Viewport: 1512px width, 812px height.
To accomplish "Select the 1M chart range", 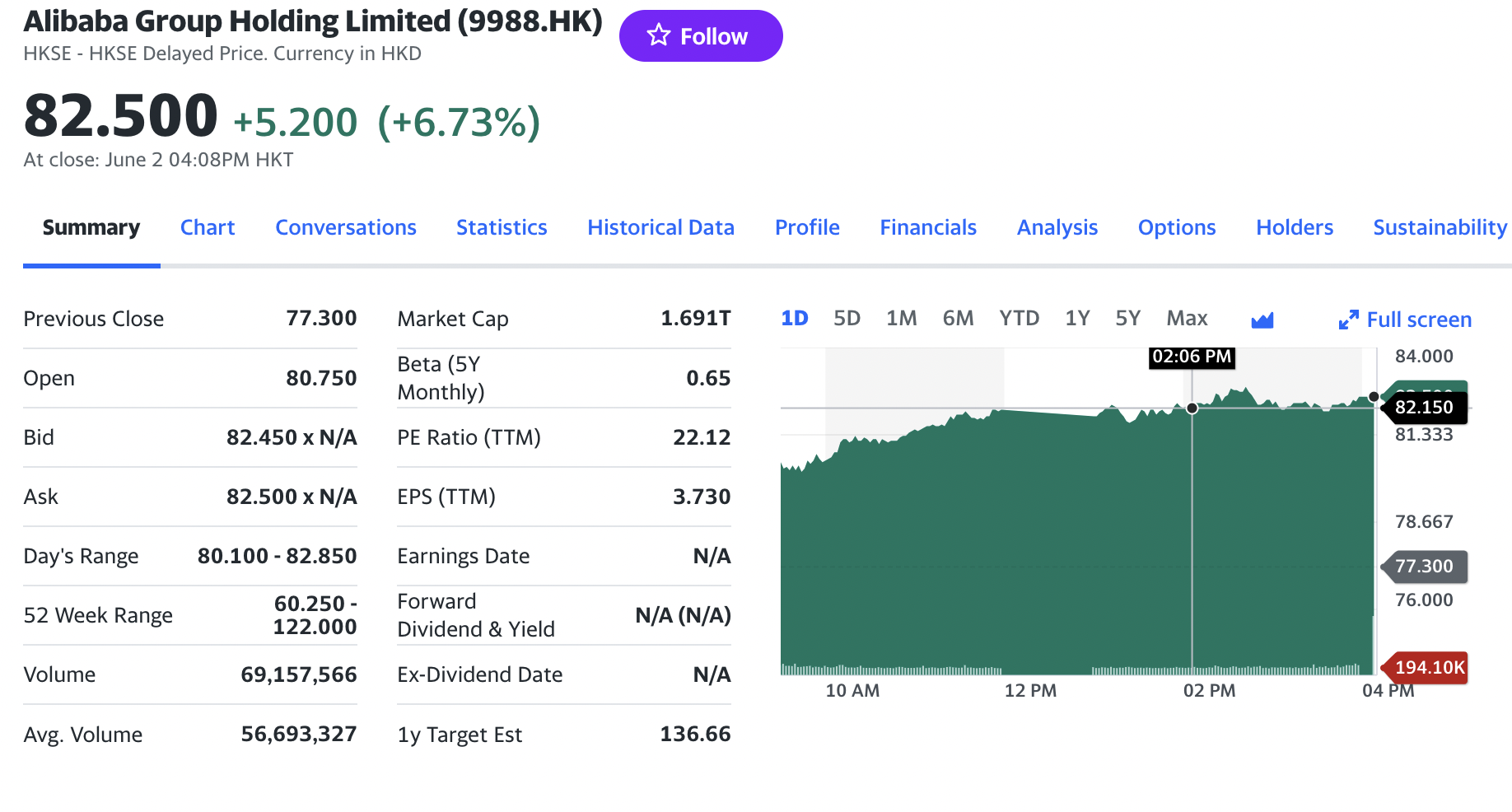I will pos(902,318).
